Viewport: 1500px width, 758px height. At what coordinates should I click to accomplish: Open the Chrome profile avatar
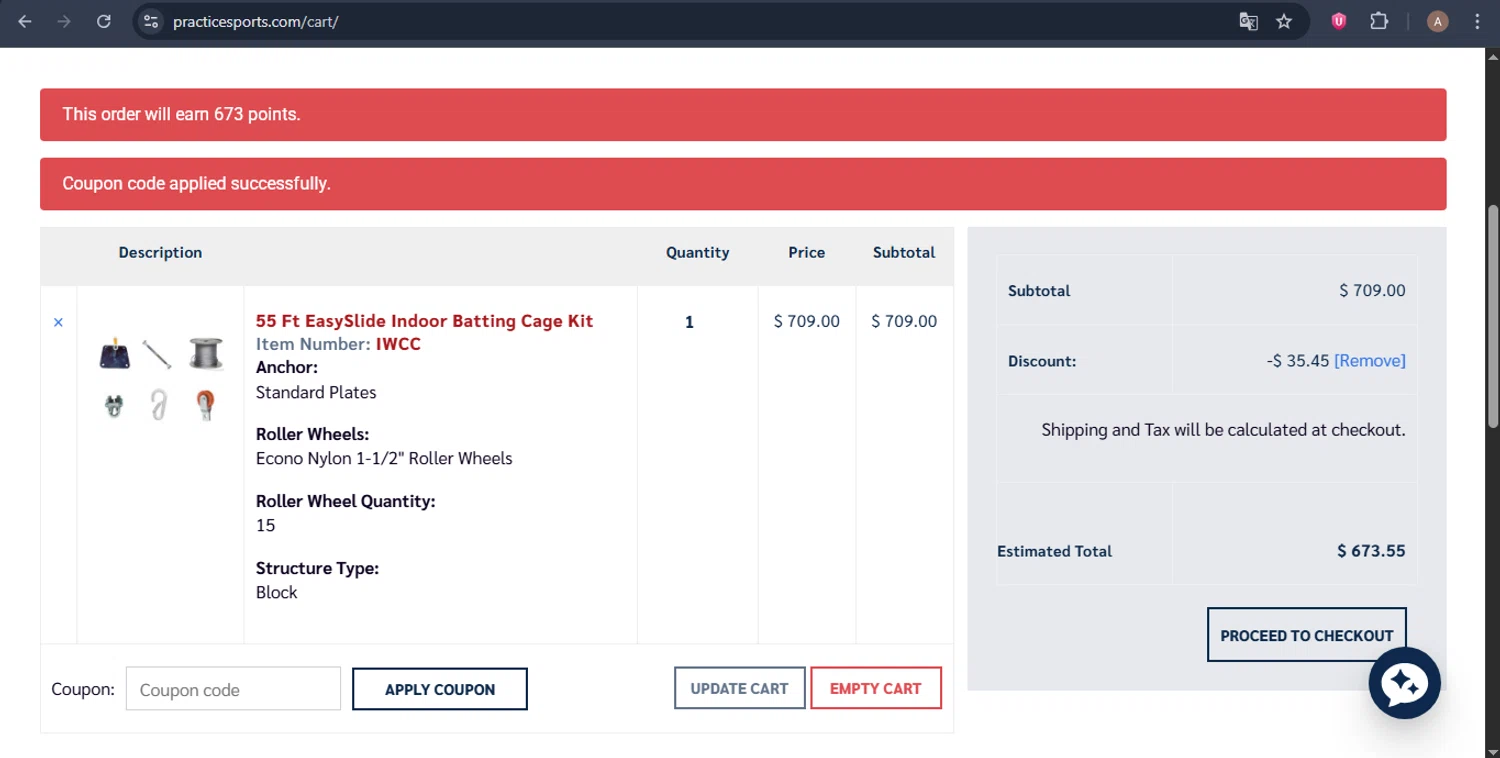coord(1438,21)
